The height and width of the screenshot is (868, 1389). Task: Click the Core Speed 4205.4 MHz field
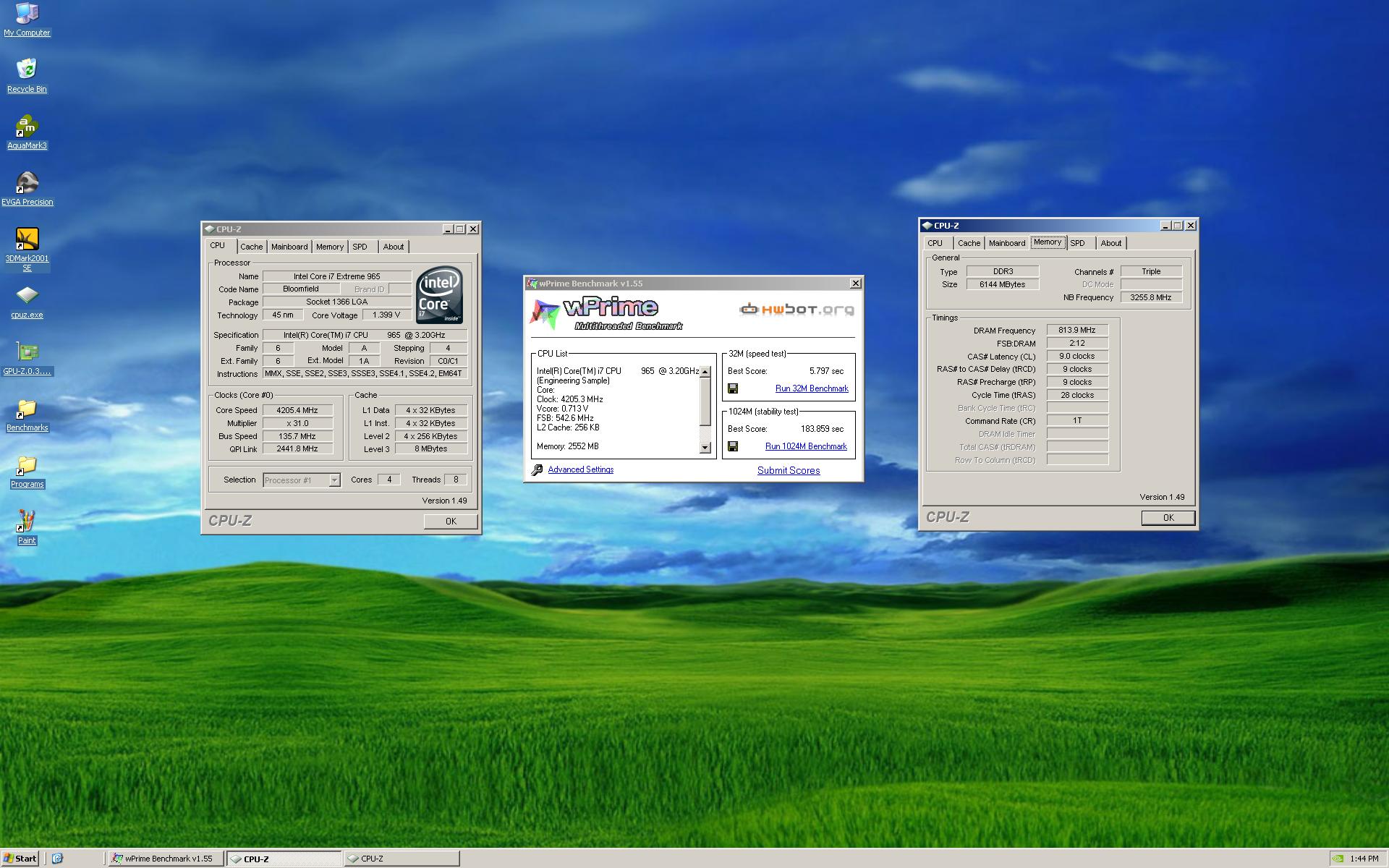[x=297, y=410]
